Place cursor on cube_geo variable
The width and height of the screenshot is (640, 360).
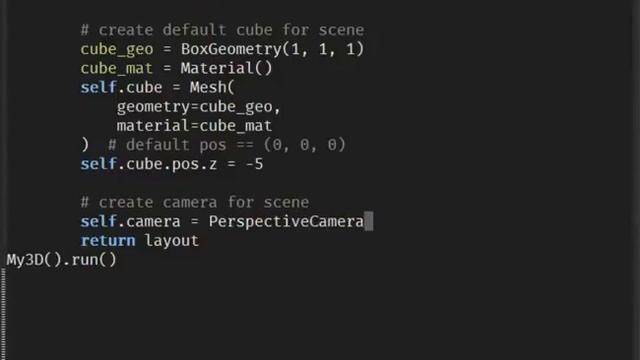tap(117, 50)
